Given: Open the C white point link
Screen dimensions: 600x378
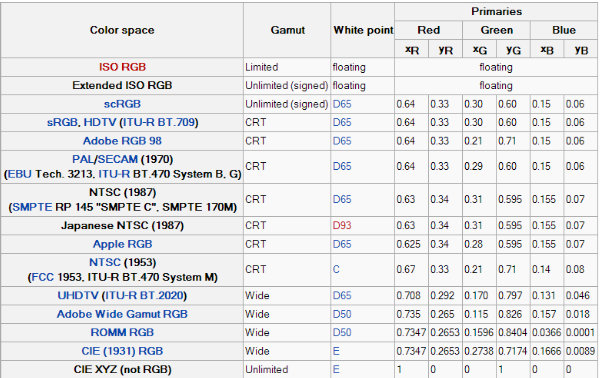Looking at the screenshot, I should click(336, 270).
